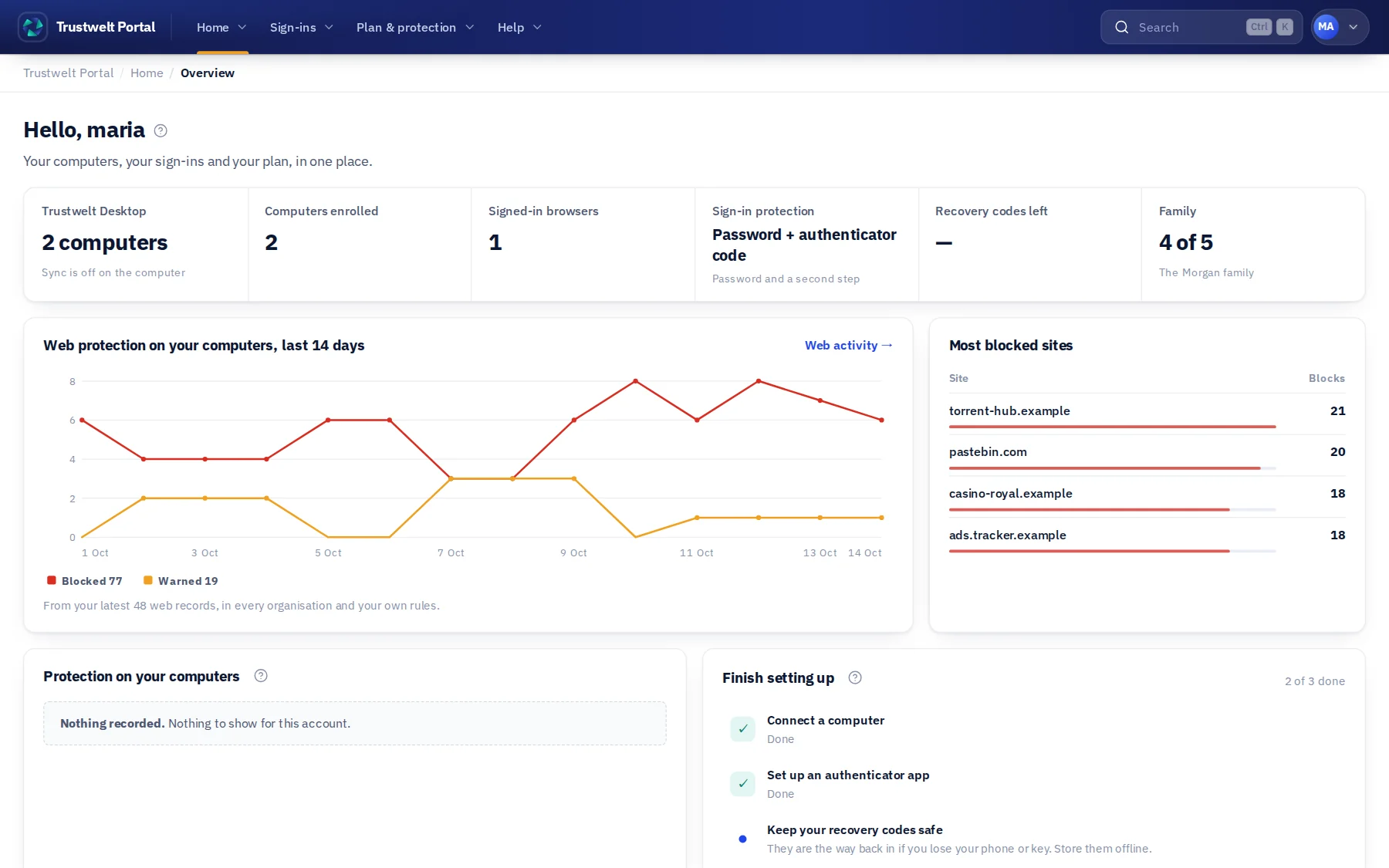Select the torrent-hub.example row

coord(1147,414)
